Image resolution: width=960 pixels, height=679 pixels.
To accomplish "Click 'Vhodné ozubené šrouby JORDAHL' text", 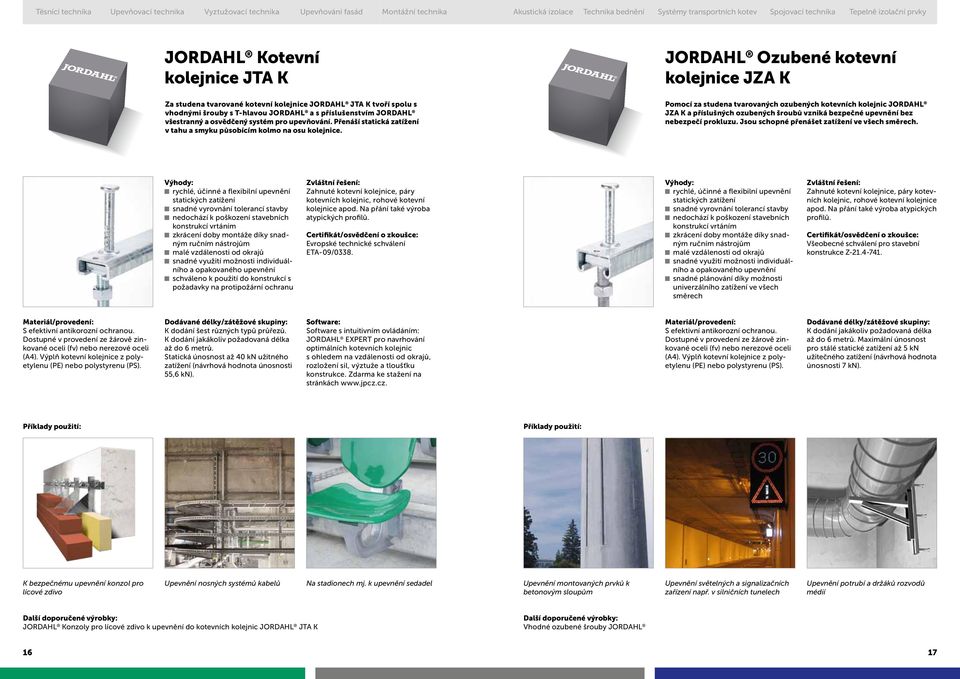I will pos(584,627).
